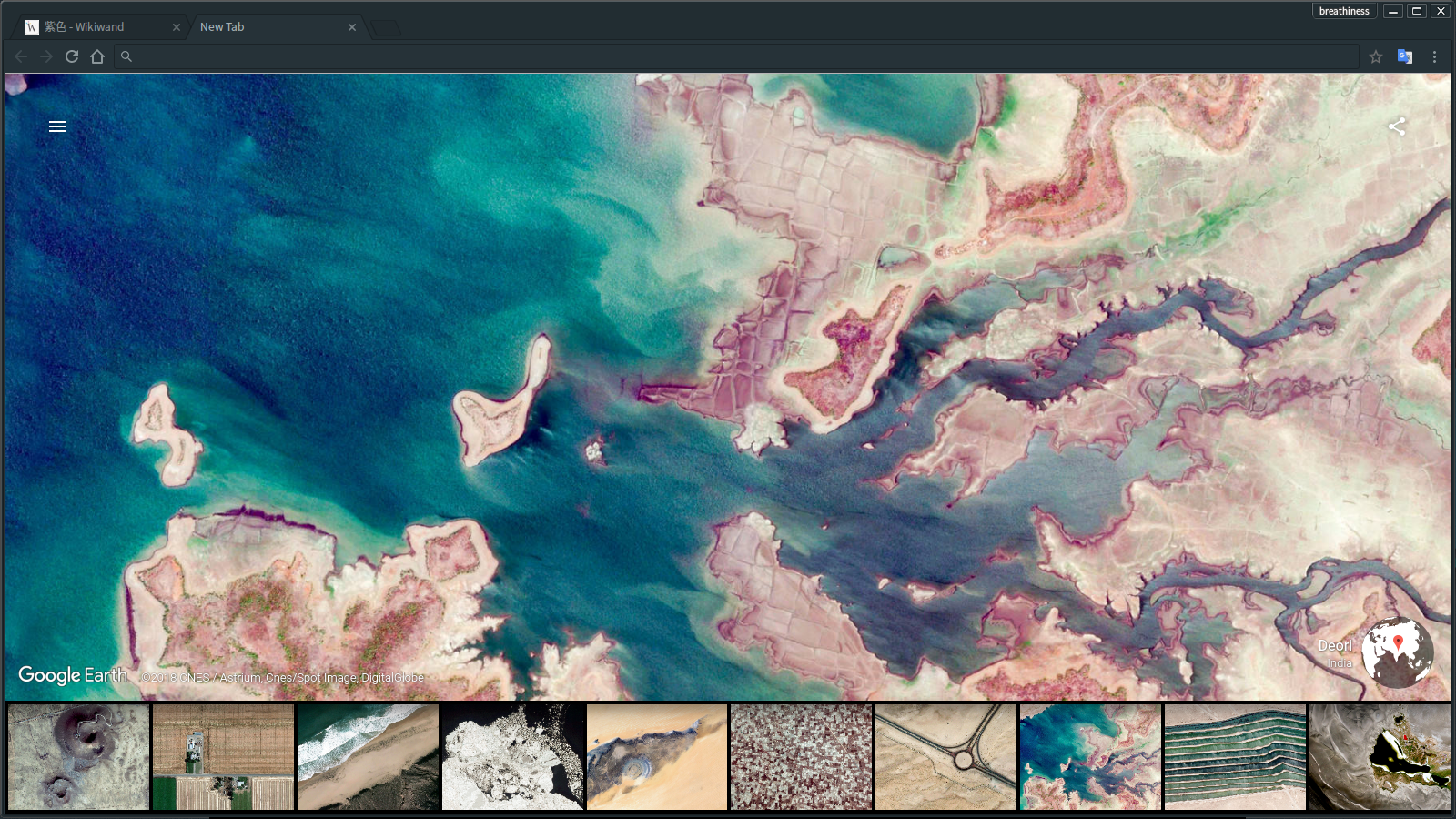Open the Google Translate extension
The image size is (1456, 819).
[1405, 56]
